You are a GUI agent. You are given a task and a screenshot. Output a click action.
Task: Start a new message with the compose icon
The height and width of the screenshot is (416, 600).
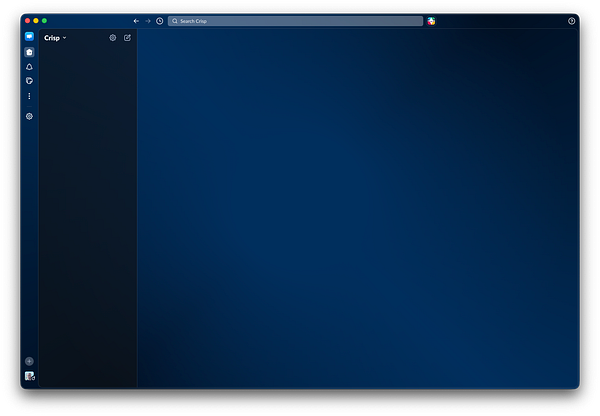[127, 38]
